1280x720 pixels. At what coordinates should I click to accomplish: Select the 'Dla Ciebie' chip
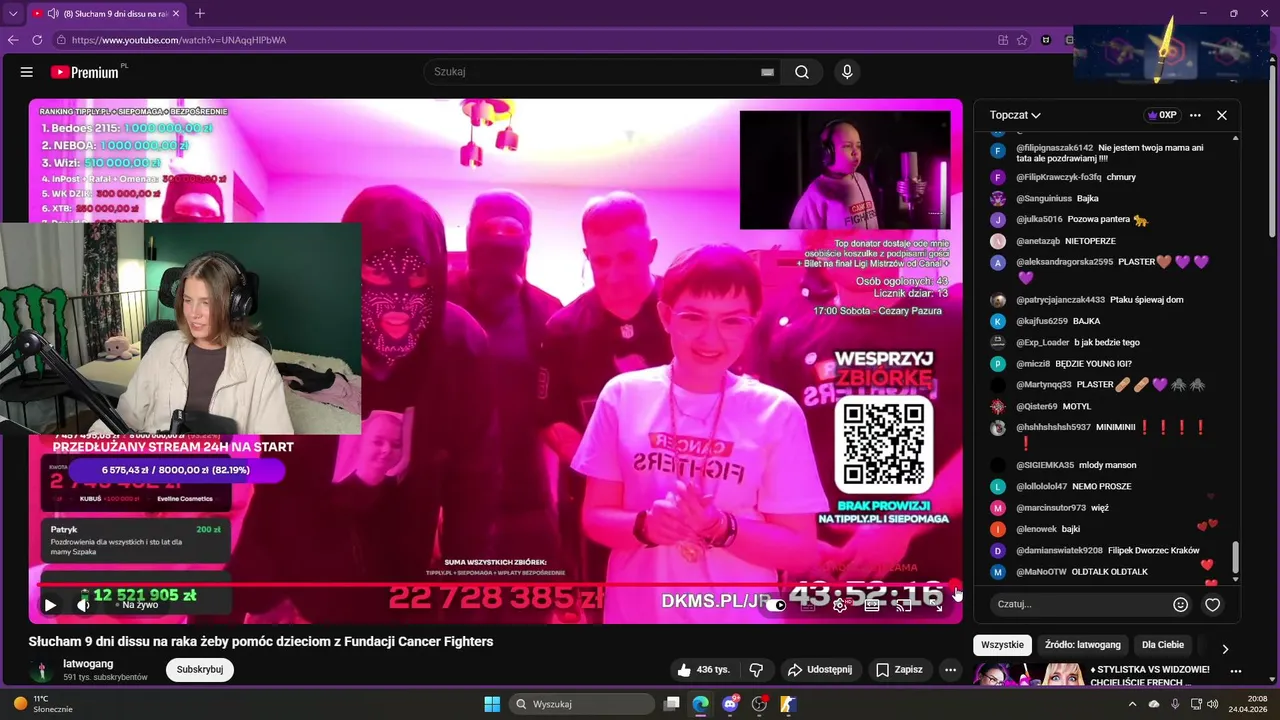[x=1163, y=645]
